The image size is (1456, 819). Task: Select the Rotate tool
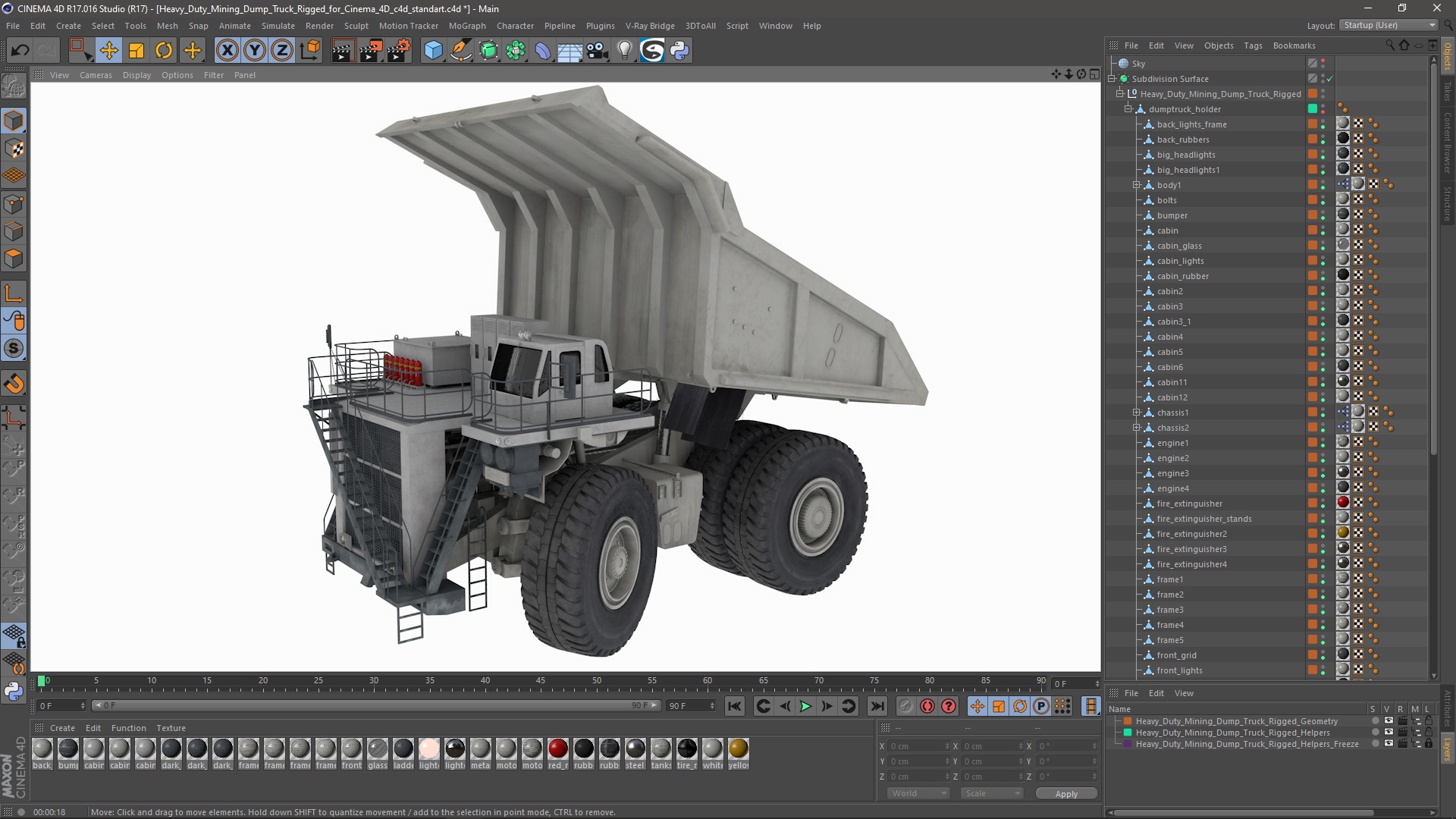pos(164,51)
